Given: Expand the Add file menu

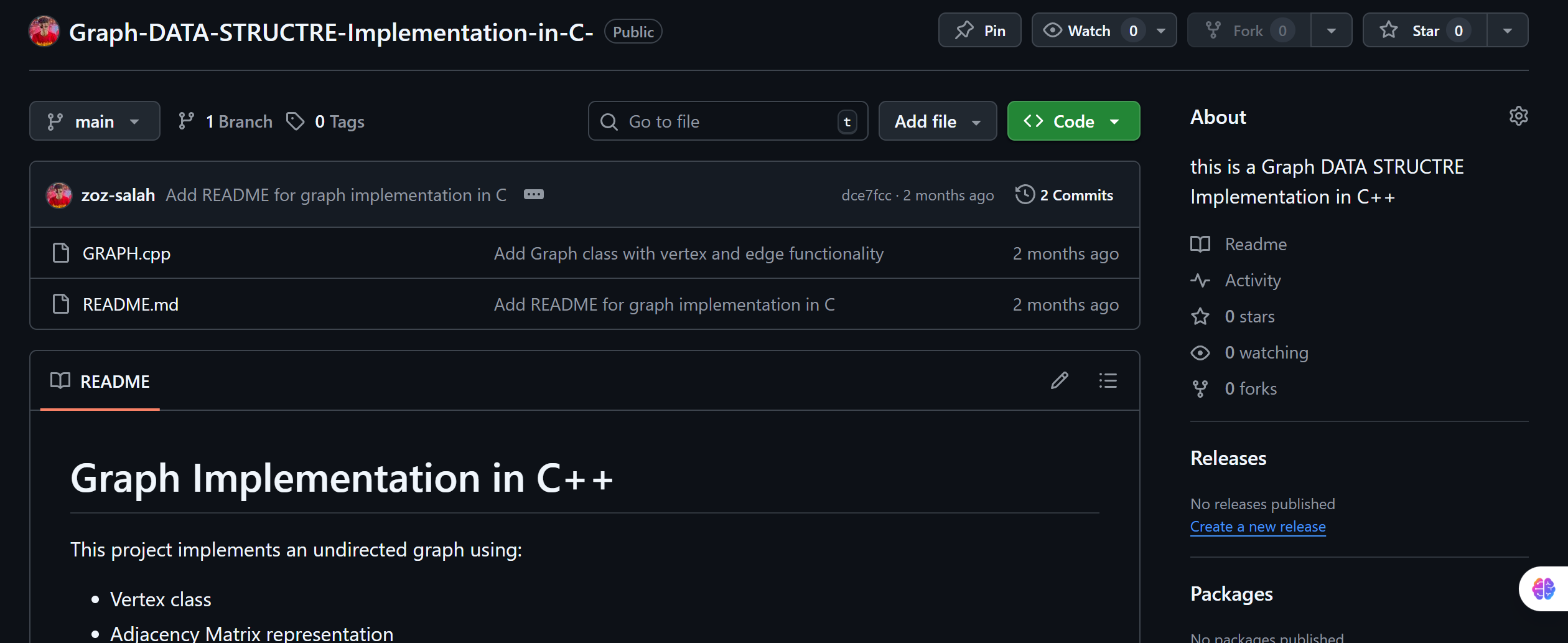Looking at the screenshot, I should [x=937, y=121].
